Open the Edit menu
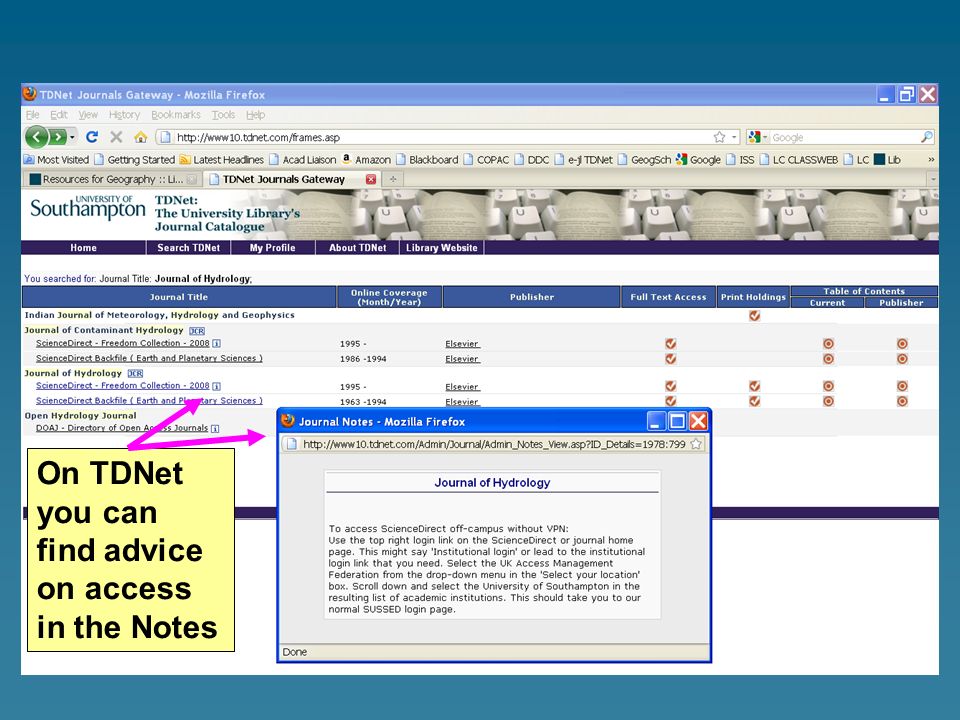Screen dimensions: 960x720 (x=59, y=114)
